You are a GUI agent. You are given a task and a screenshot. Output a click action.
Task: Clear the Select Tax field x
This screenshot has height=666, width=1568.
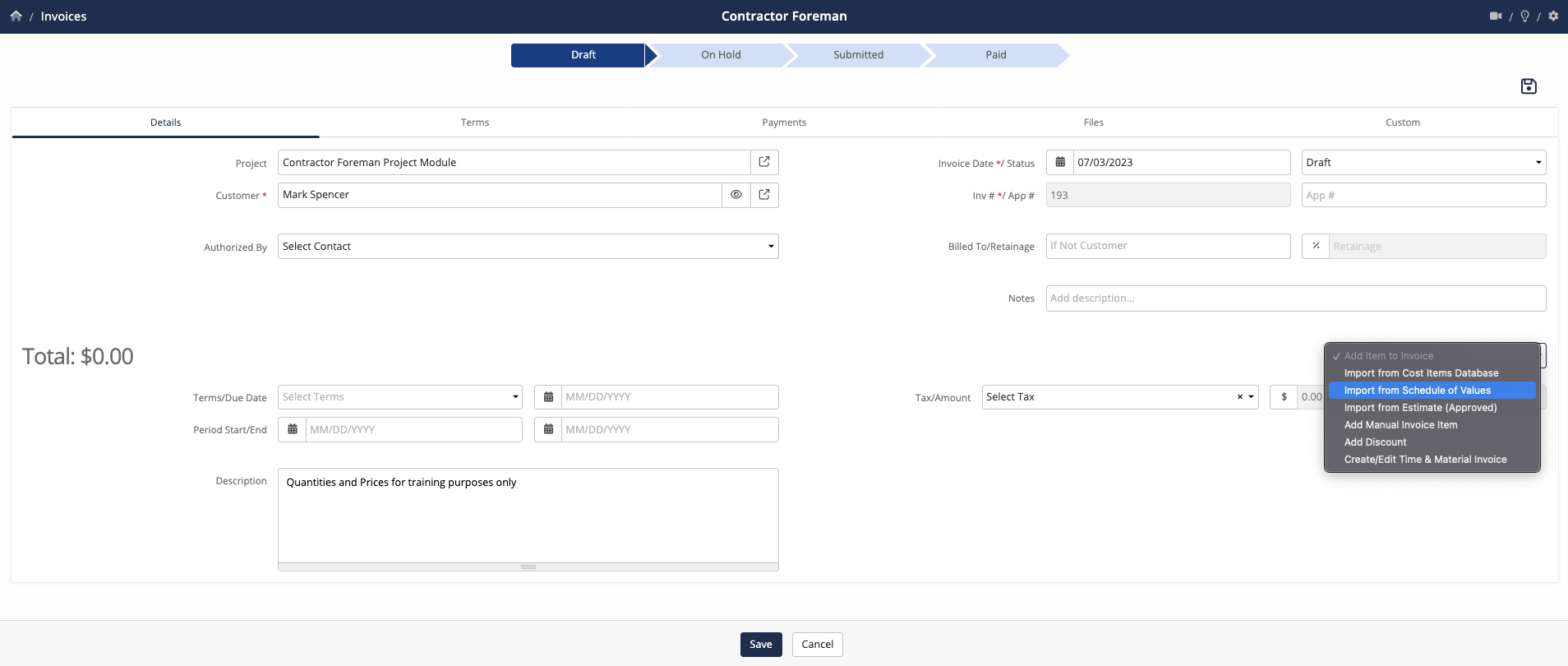pos(1240,397)
